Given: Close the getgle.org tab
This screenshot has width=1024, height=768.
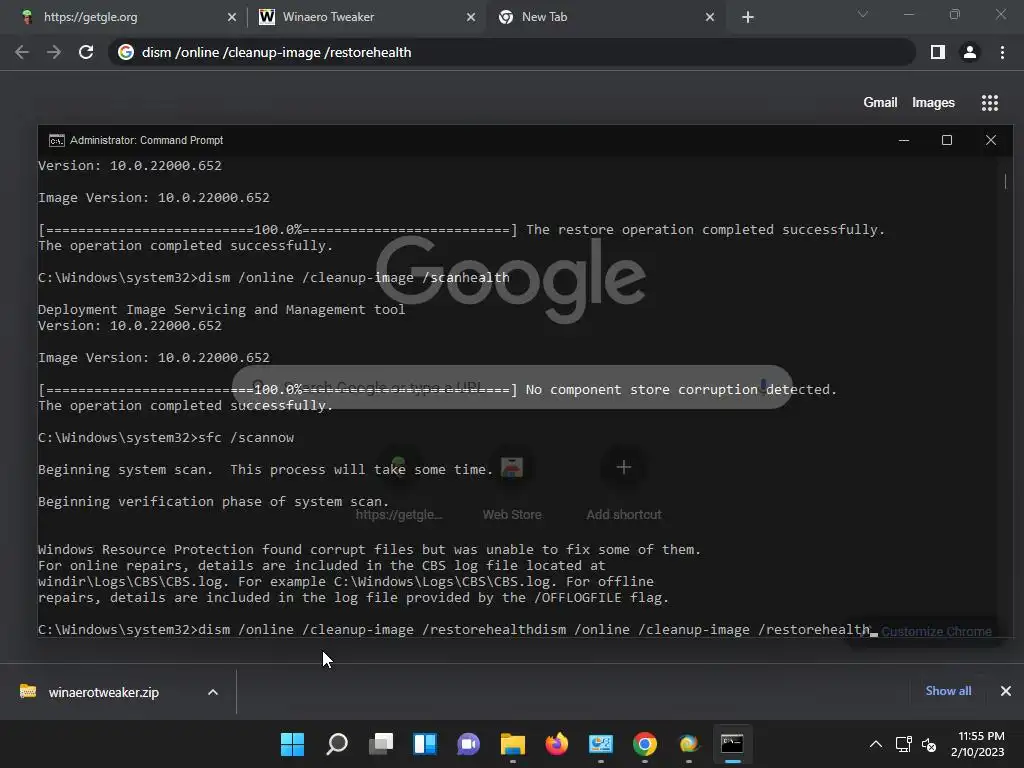Looking at the screenshot, I should tap(231, 17).
